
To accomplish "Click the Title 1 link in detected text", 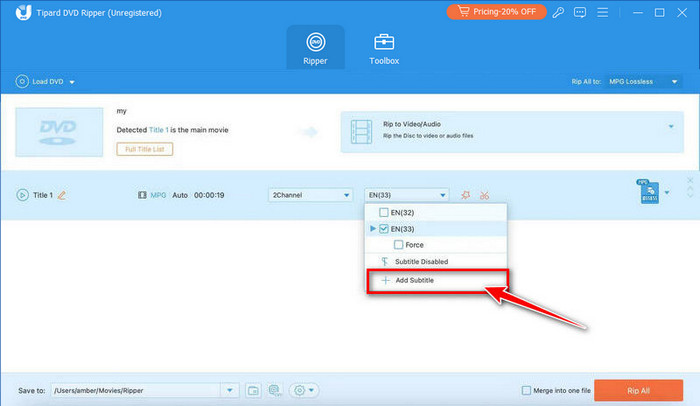I will pyautogui.click(x=159, y=130).
